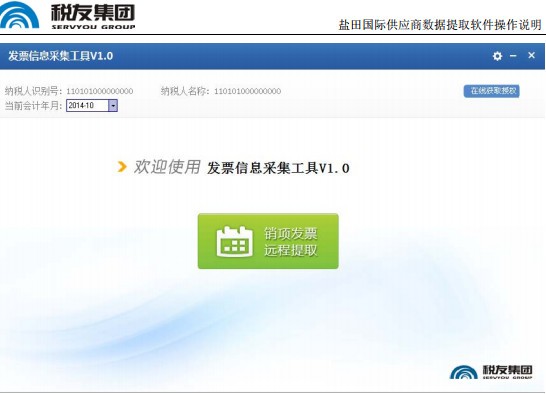Click the Servyou logo in bottom-right corner
This screenshot has width=546, height=394.
(x=491, y=372)
